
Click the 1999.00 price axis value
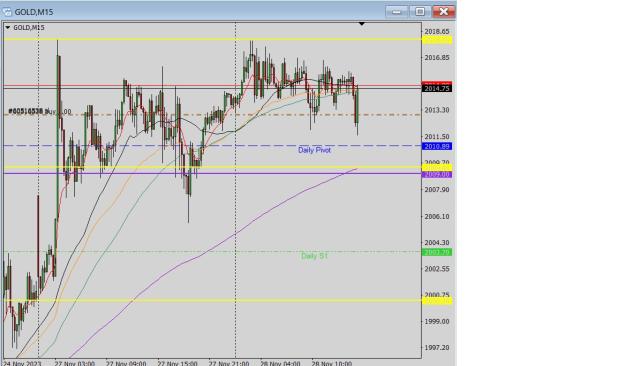(x=437, y=321)
